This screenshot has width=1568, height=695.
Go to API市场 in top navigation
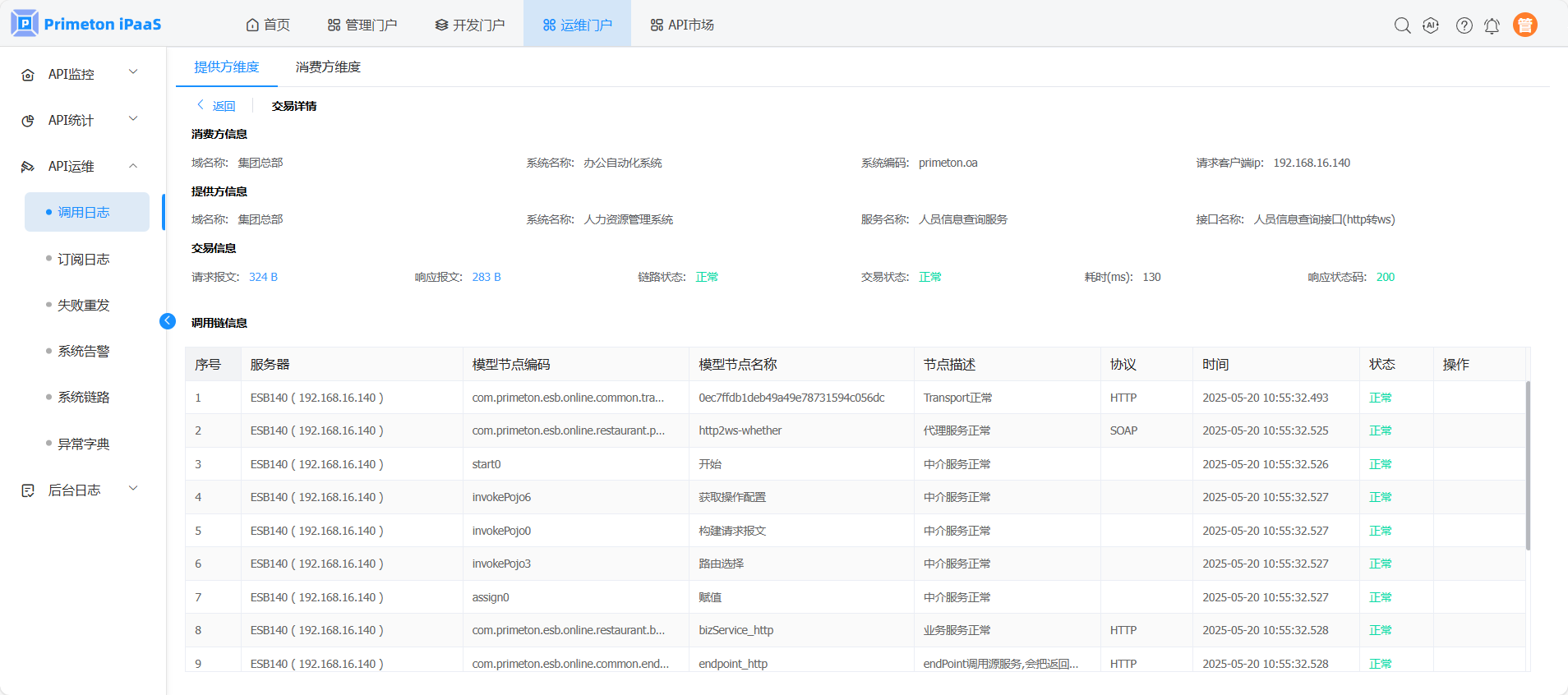682,25
